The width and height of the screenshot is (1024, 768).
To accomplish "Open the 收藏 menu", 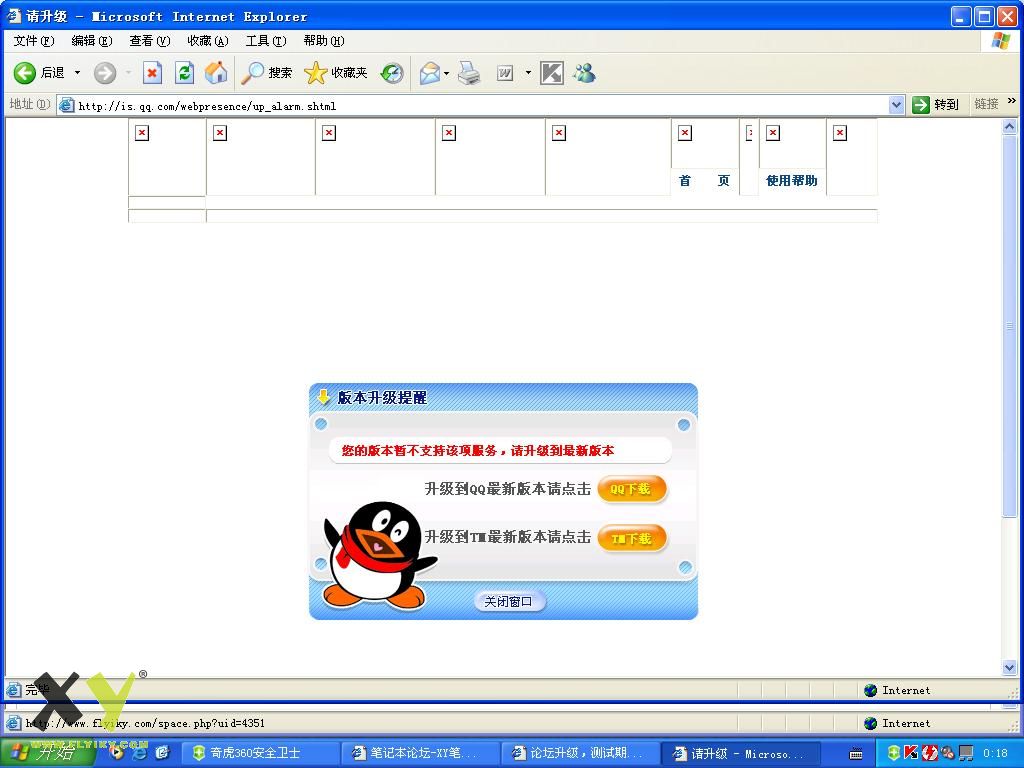I will 208,40.
